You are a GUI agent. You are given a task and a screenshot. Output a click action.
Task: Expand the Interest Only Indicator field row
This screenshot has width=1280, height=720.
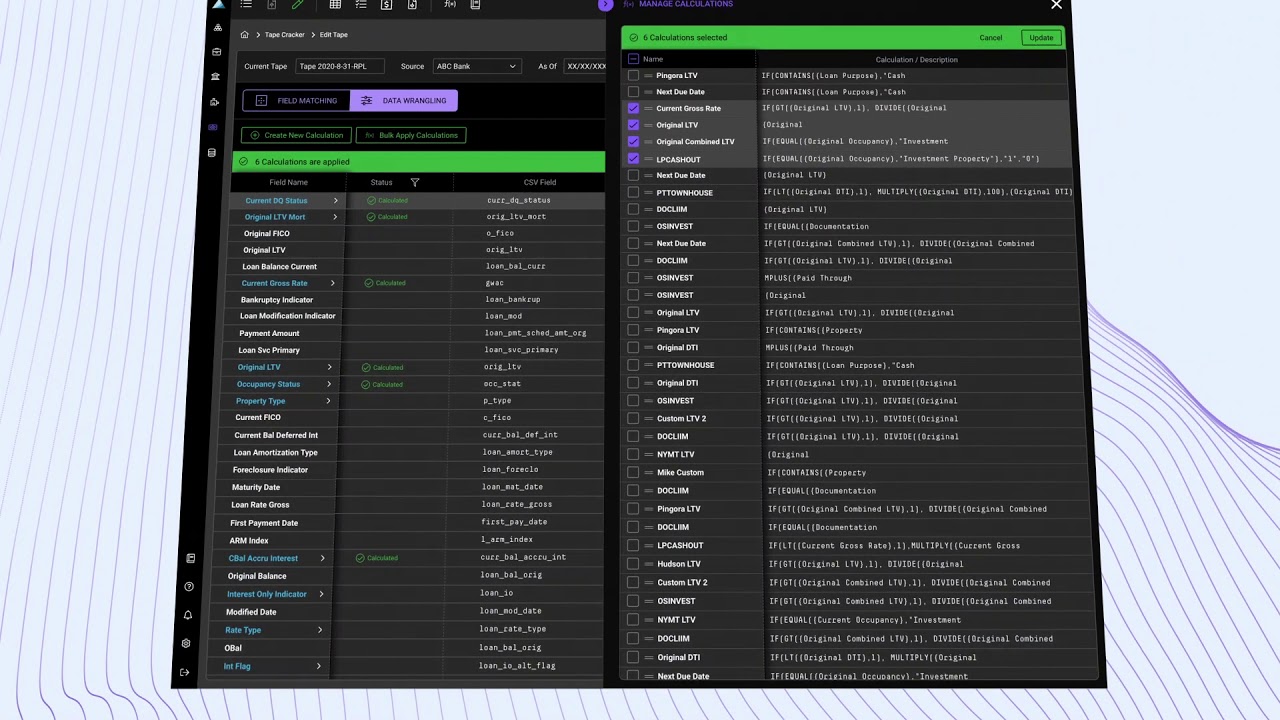click(x=321, y=594)
